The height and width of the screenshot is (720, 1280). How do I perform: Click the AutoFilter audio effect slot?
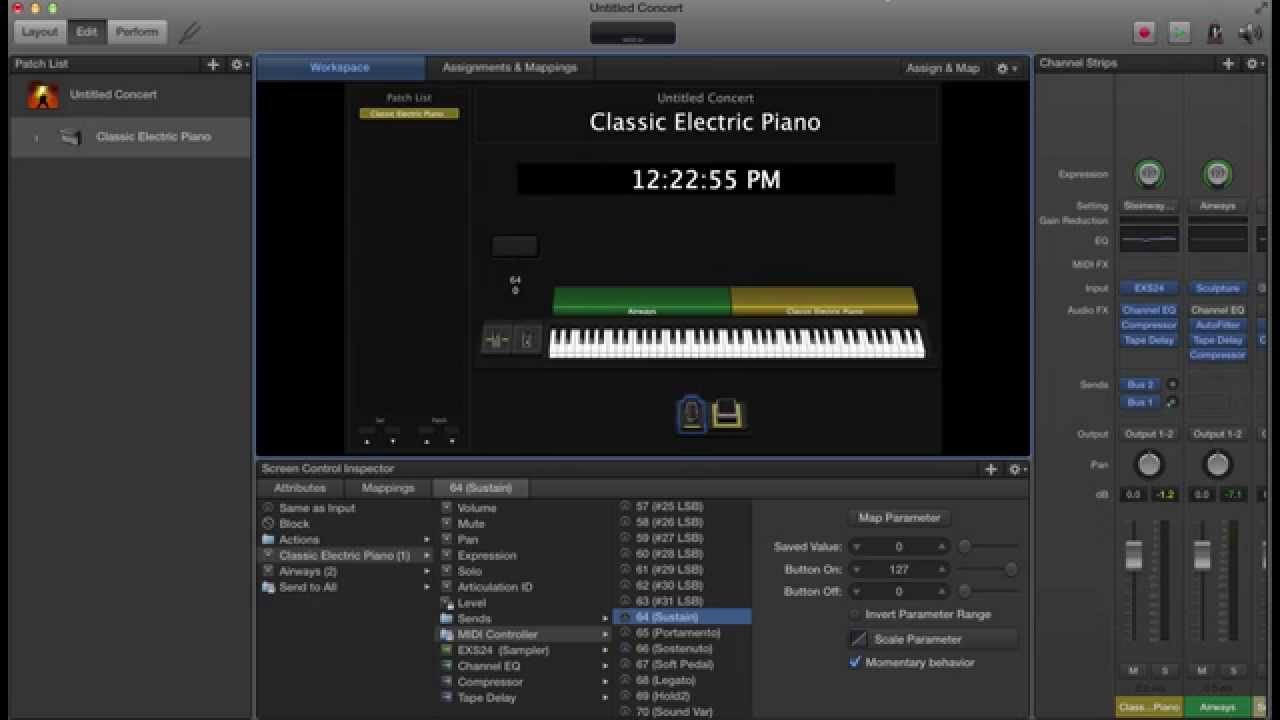(x=1217, y=325)
